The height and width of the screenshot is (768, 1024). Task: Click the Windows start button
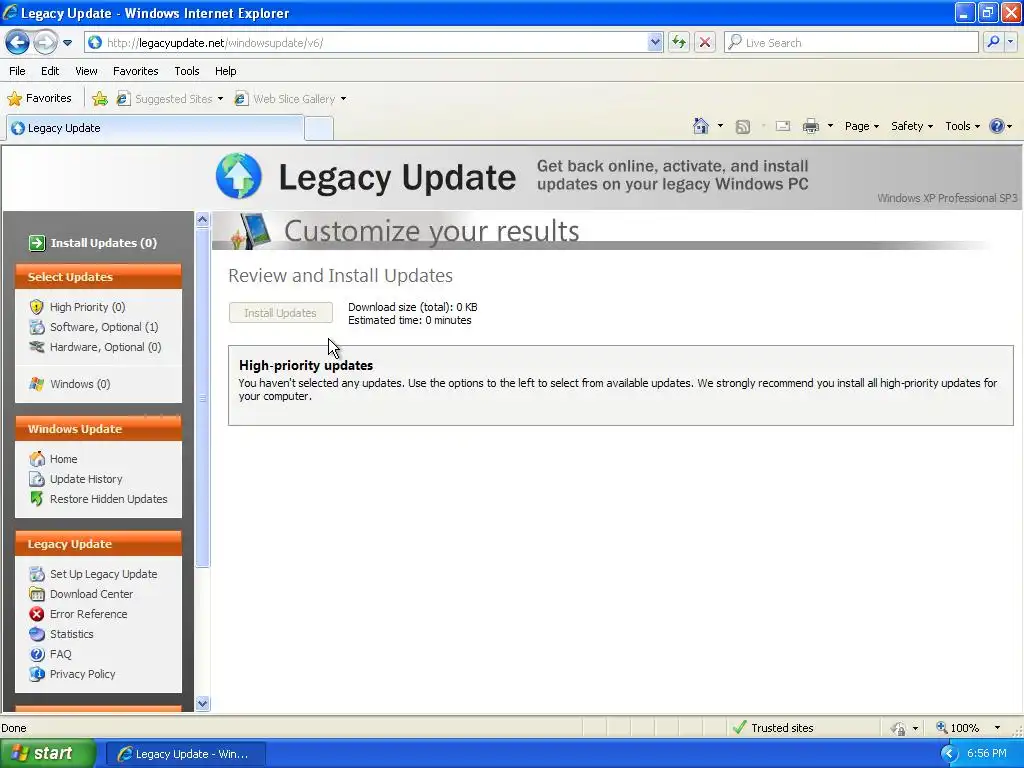[48, 754]
